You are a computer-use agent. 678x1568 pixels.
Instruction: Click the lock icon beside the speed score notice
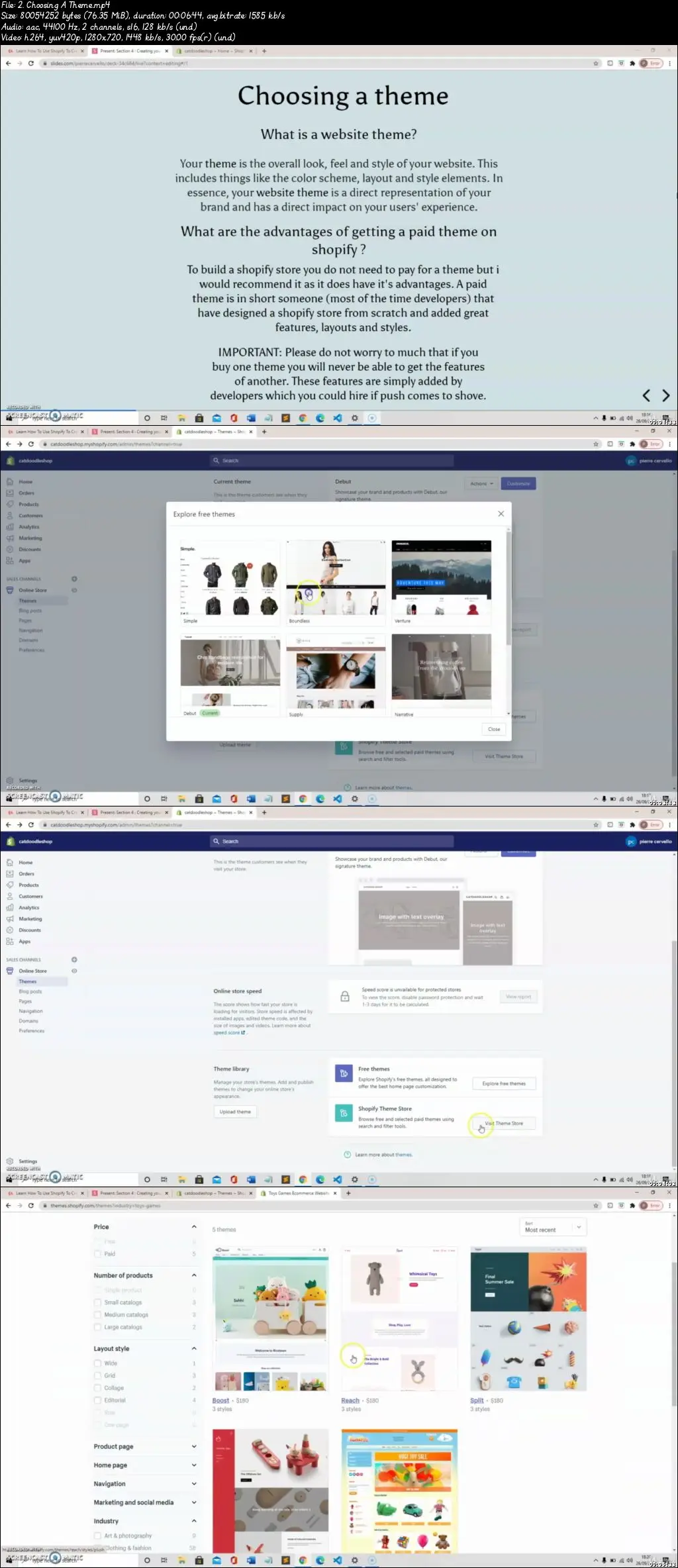[345, 996]
